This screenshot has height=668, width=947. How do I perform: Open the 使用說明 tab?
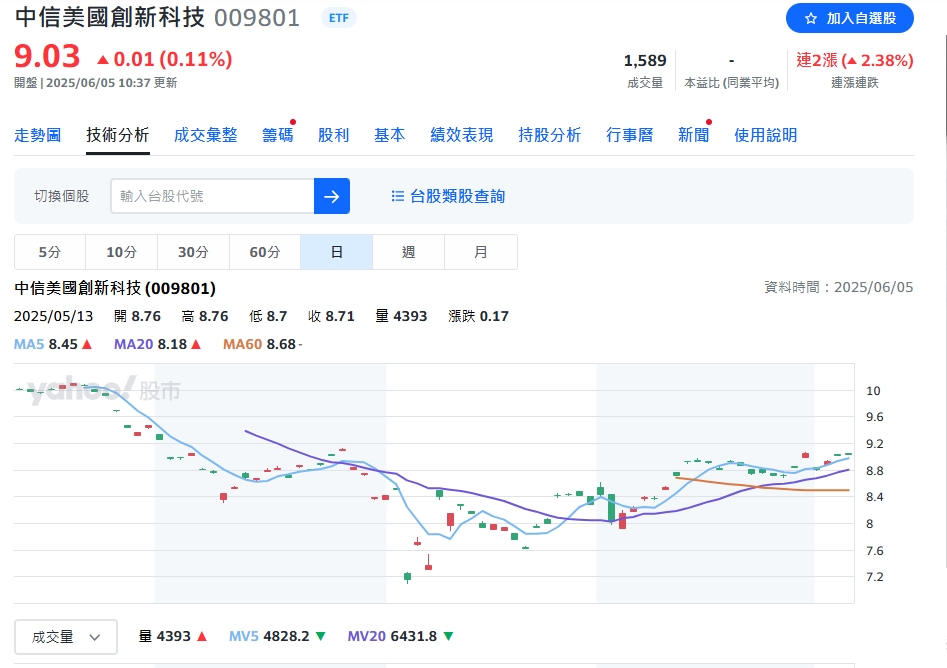tap(765, 135)
